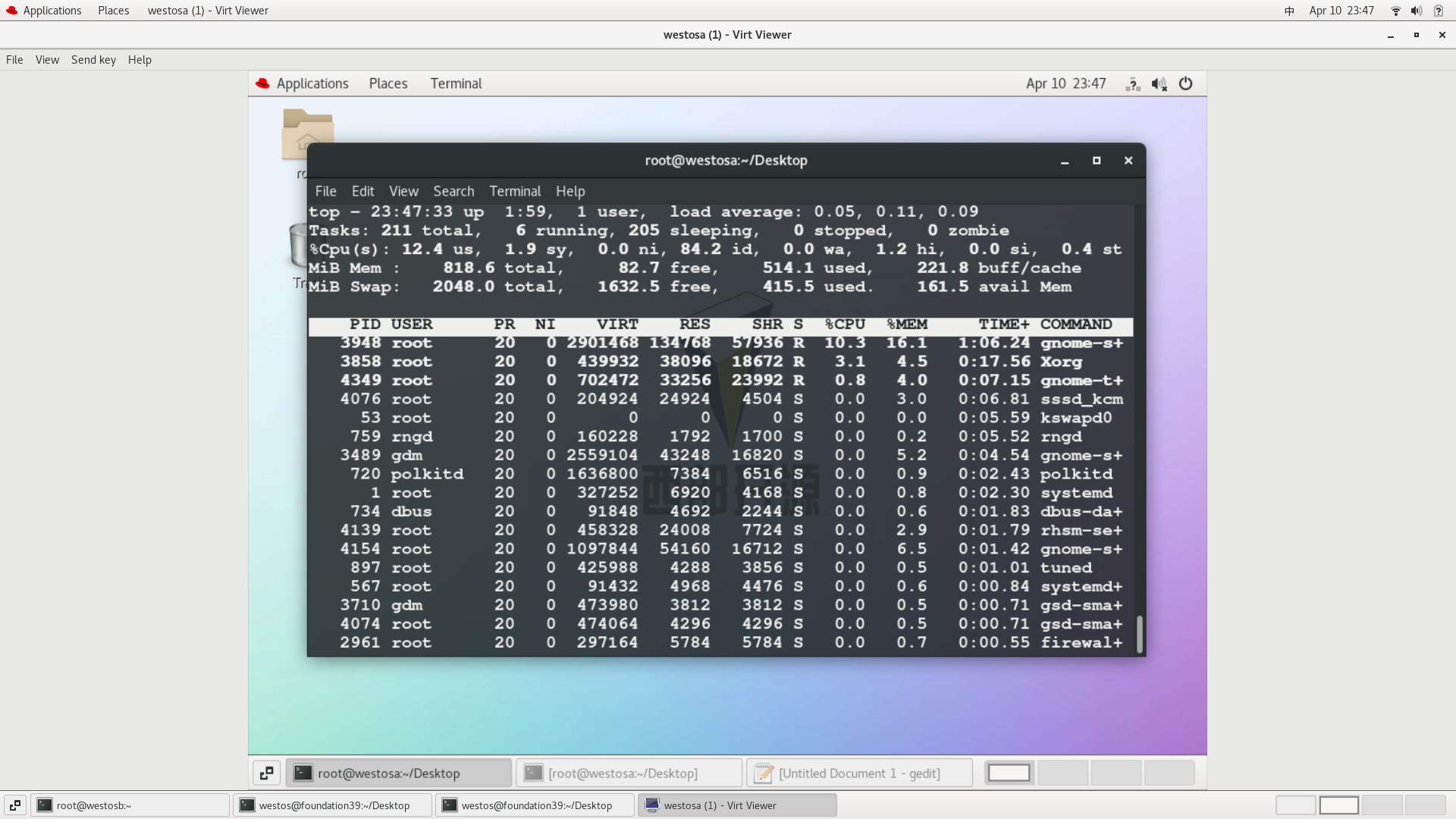Select second guest workspace in switcher
This screenshot has height=819, width=1456.
click(x=1062, y=773)
